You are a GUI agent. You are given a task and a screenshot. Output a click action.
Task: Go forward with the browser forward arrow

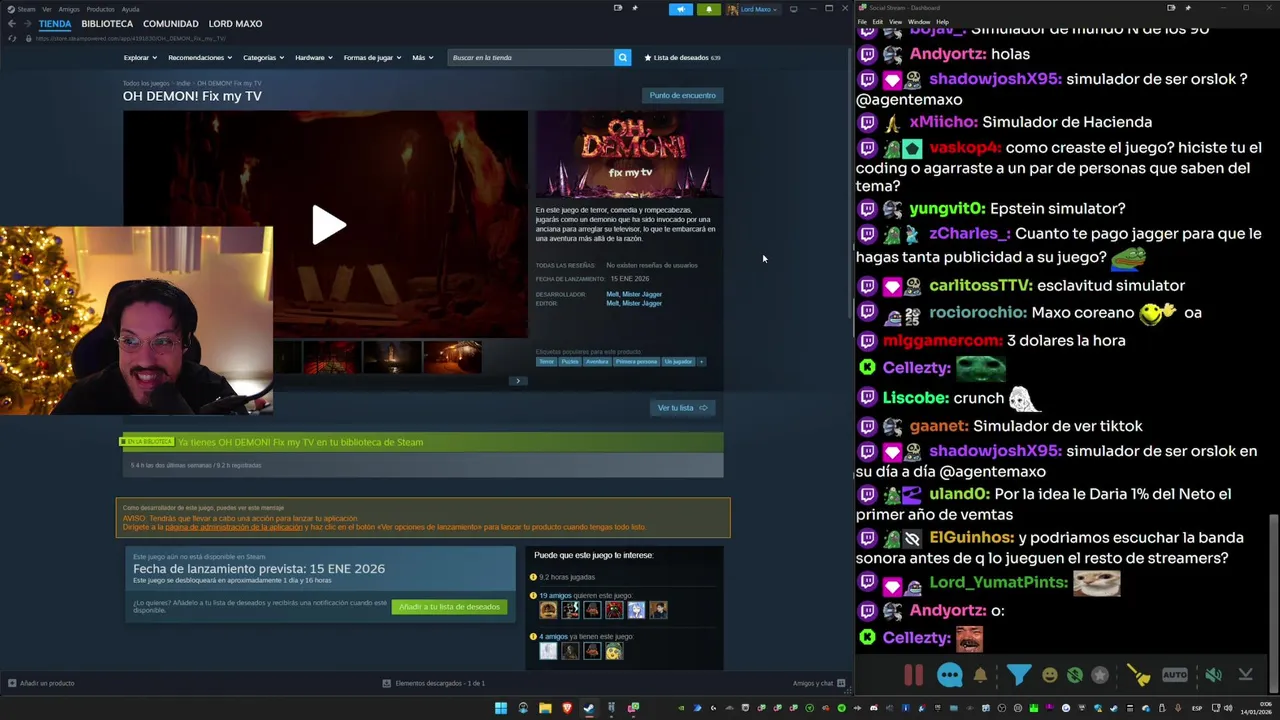(27, 23)
